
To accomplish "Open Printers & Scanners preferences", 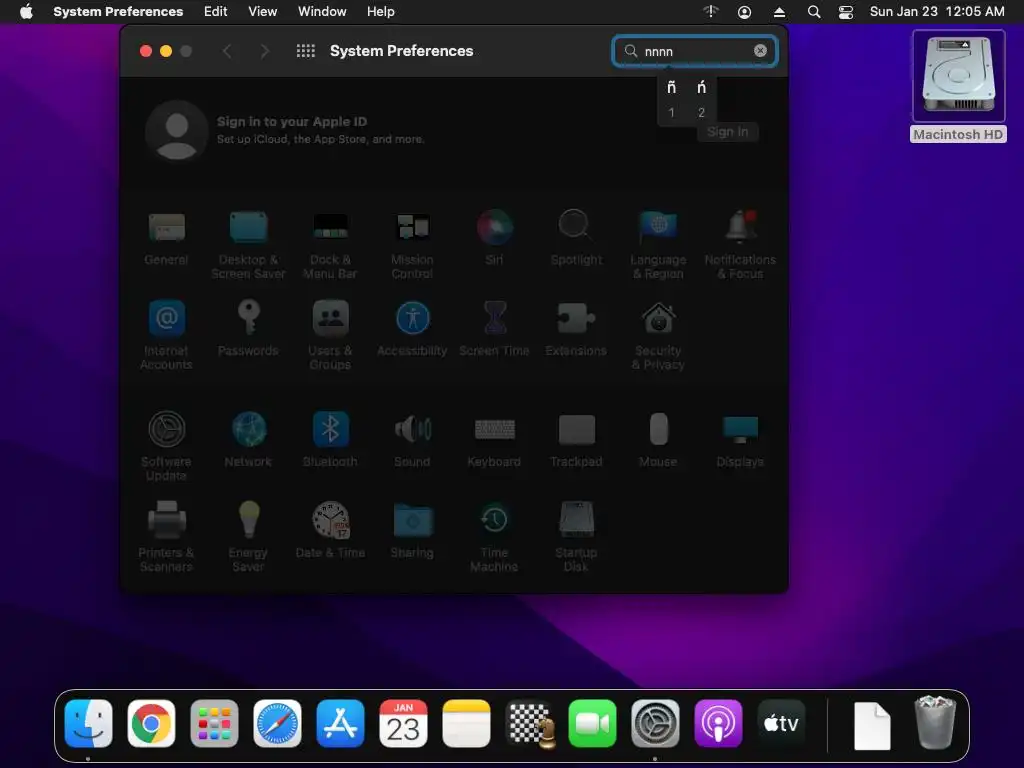I will point(167,537).
